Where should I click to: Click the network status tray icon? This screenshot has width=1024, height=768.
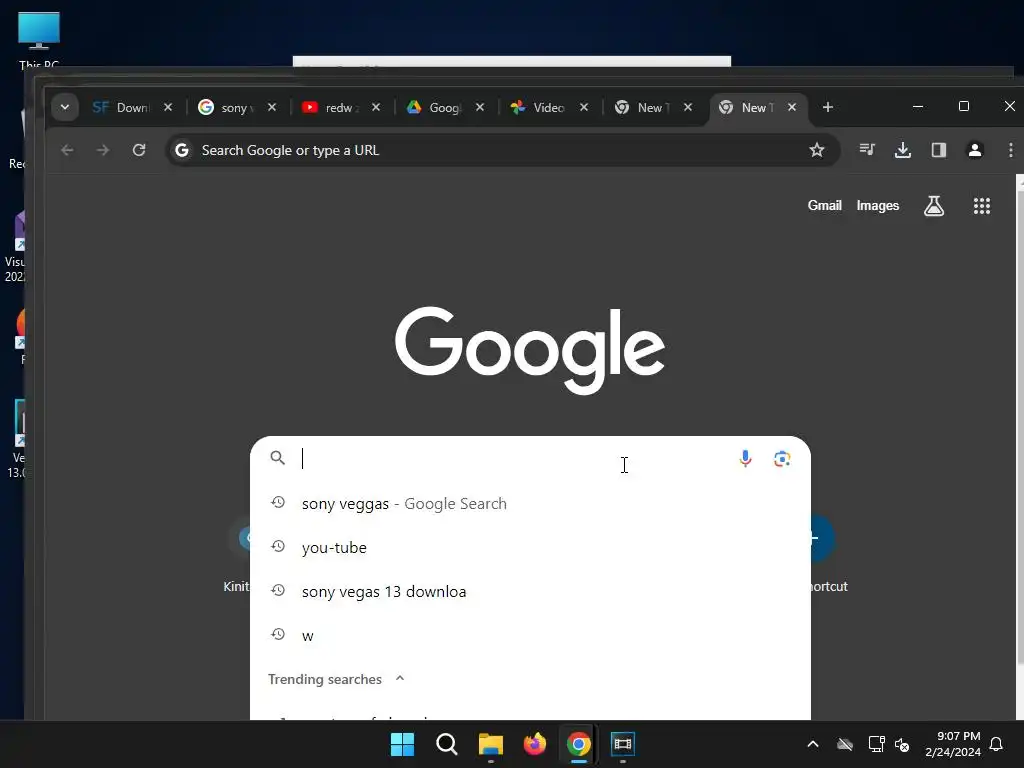coord(876,744)
